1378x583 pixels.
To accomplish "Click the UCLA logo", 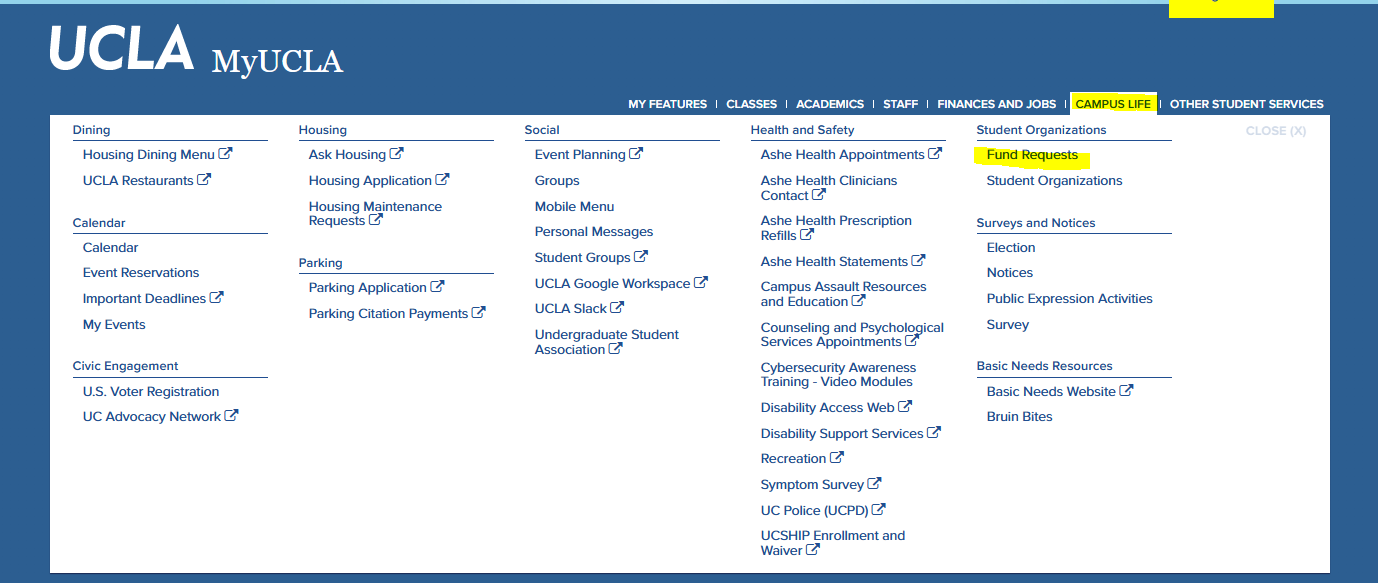I will point(121,48).
